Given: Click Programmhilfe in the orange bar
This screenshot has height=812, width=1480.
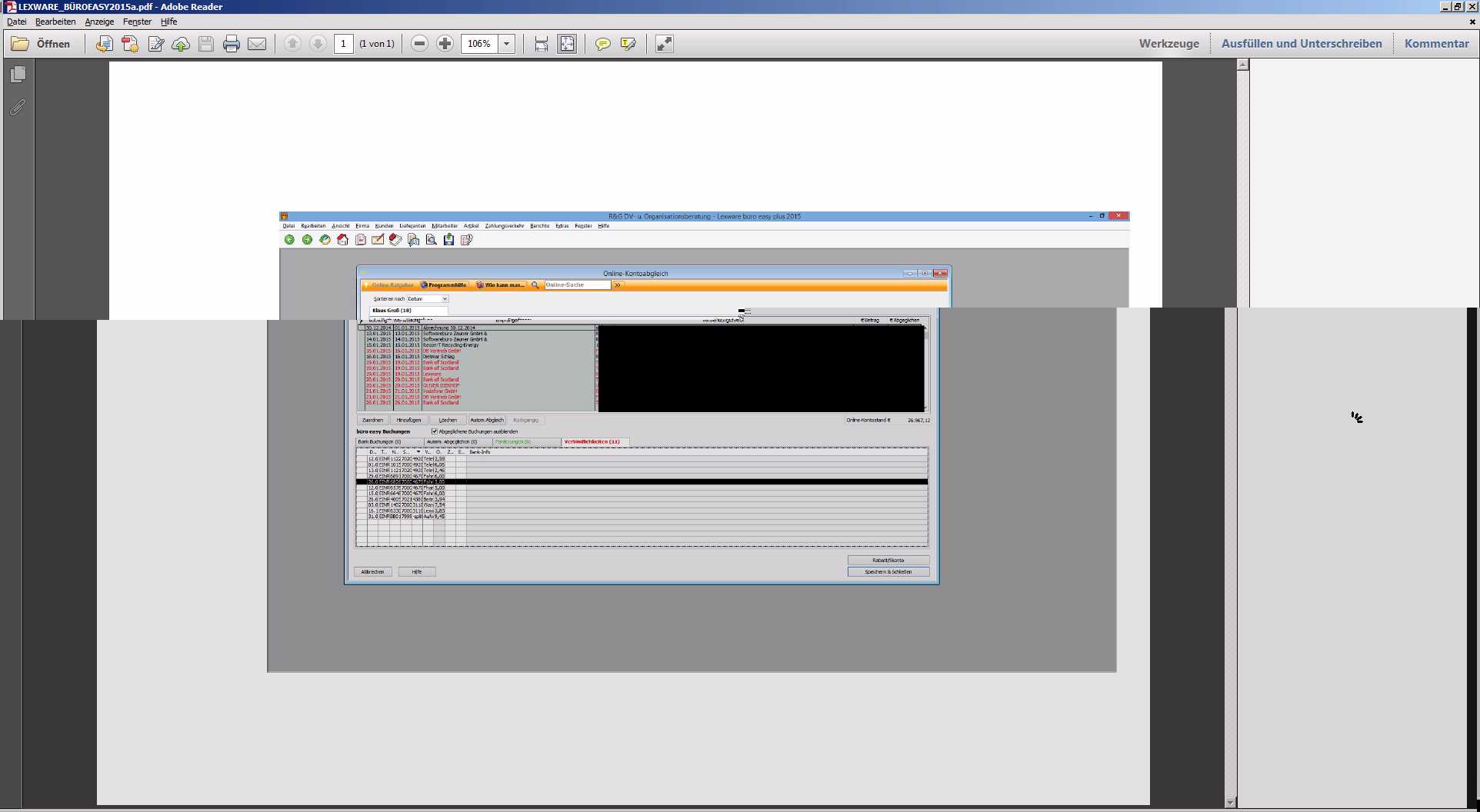Looking at the screenshot, I should tap(444, 285).
